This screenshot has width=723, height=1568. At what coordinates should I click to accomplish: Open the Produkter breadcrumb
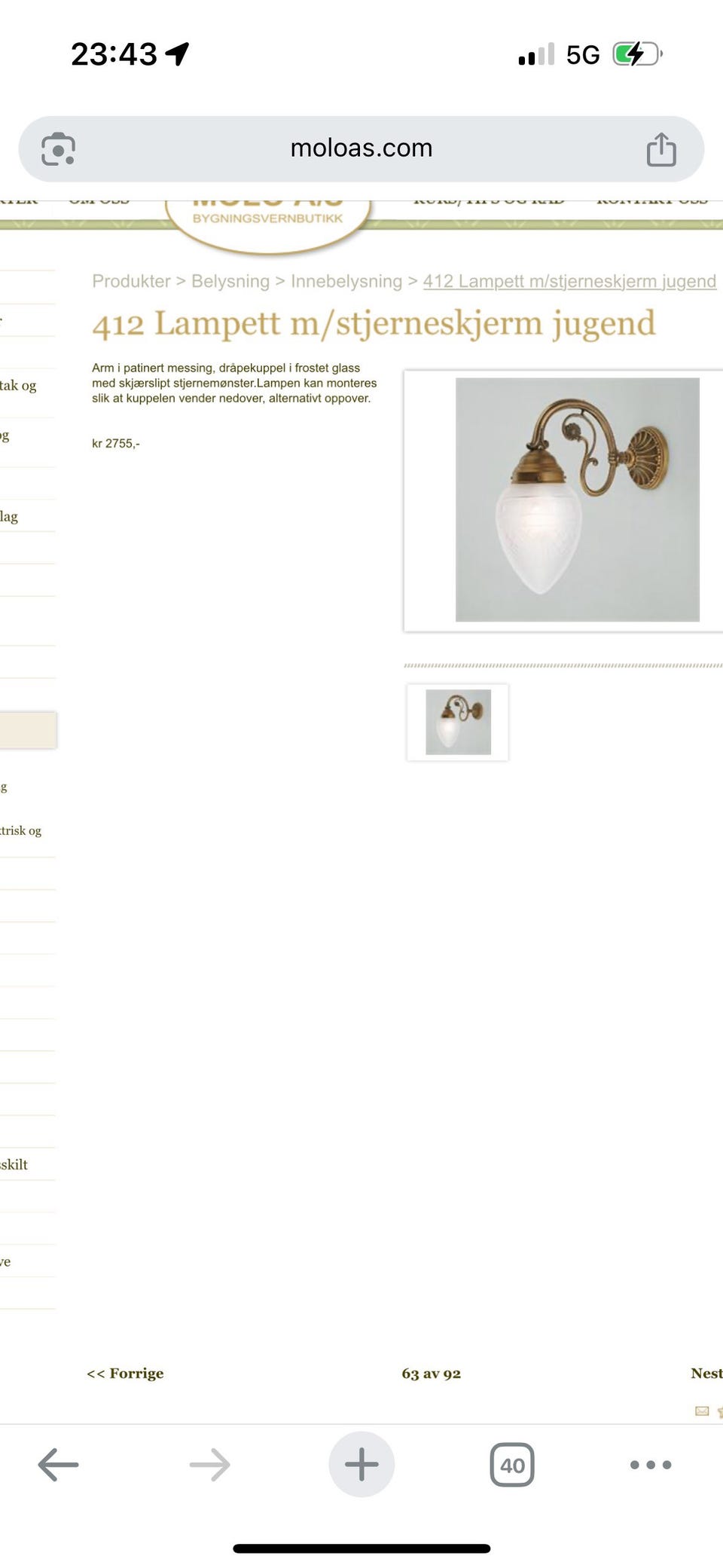tap(131, 281)
